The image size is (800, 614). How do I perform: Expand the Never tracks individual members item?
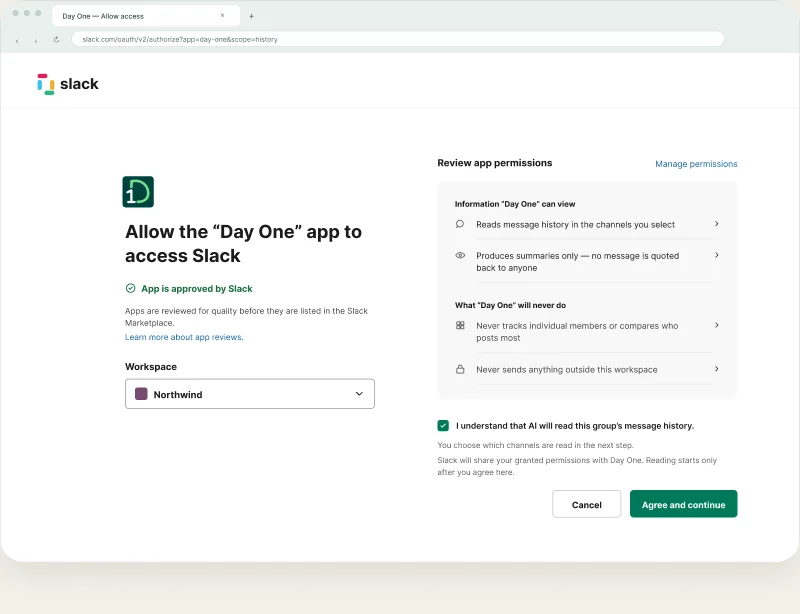[716, 325]
